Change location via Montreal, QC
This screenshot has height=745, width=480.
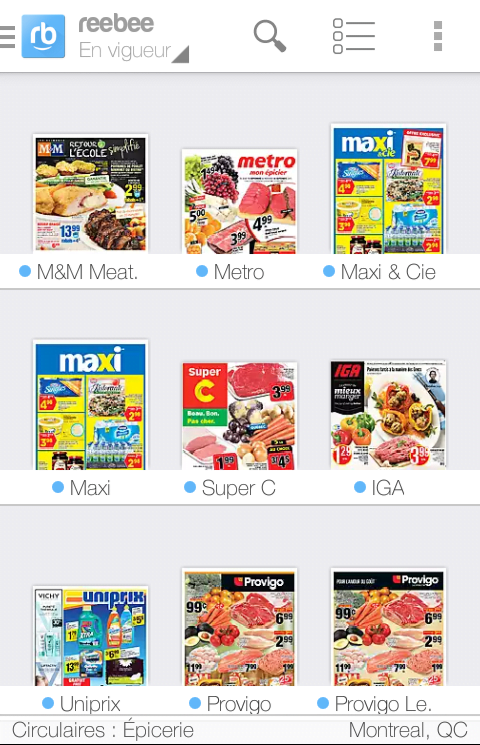[x=408, y=730]
